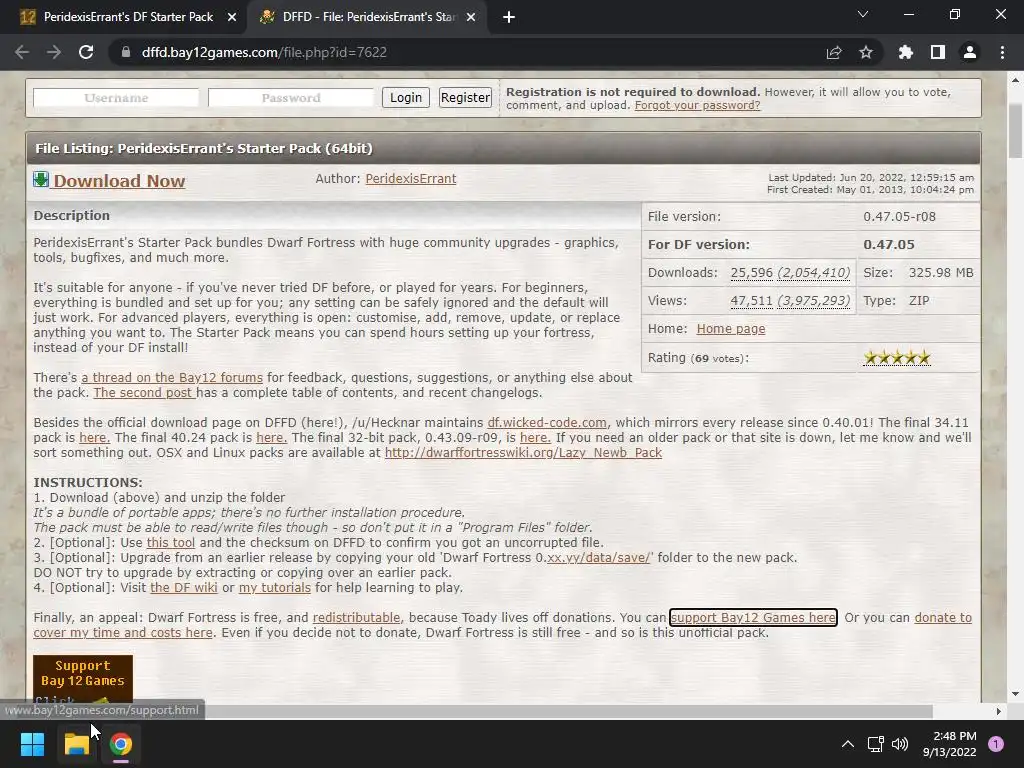Click the downloads count 25,596
Viewport: 1024px width, 768px height.
751,273
